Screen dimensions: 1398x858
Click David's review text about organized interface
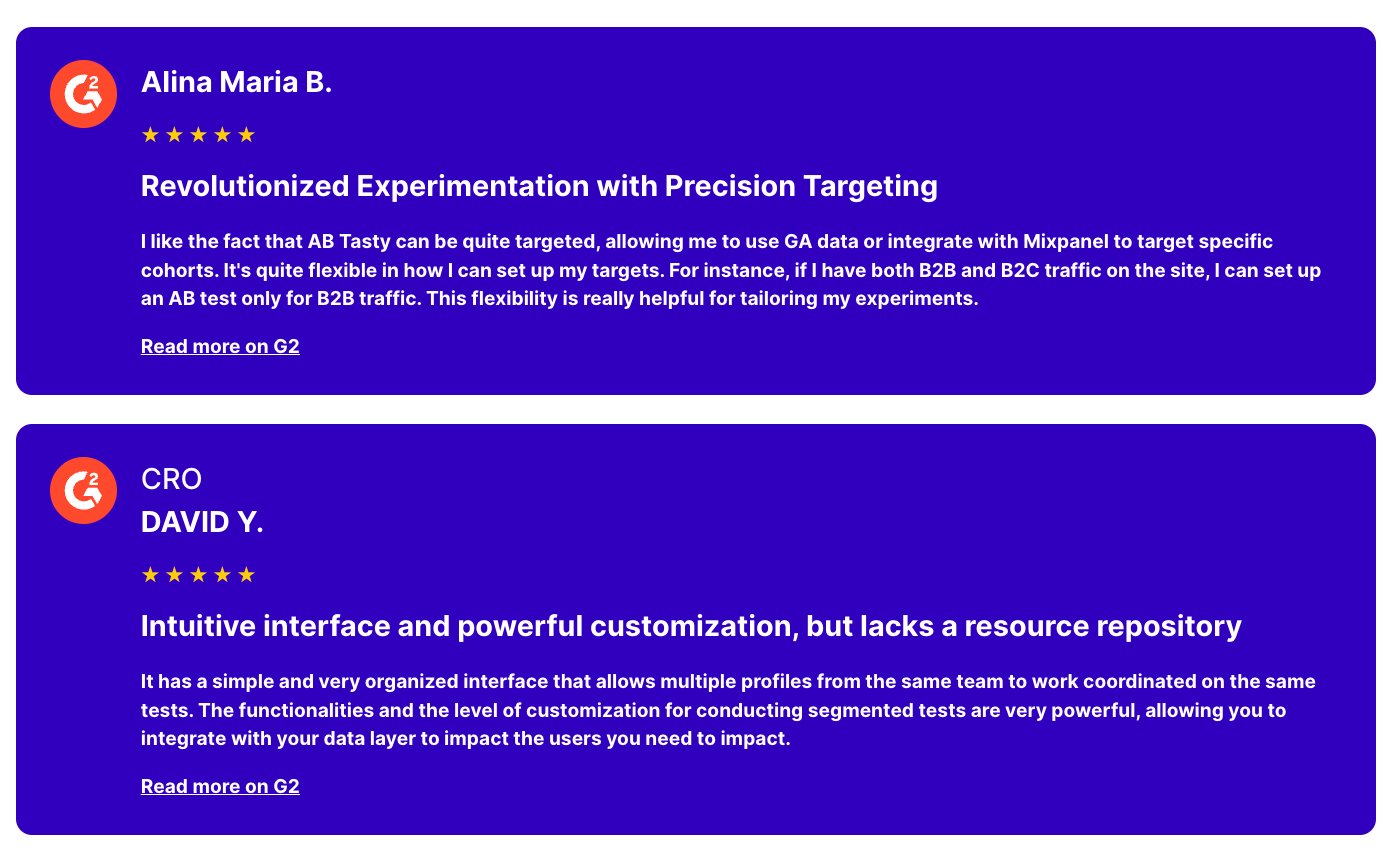[728, 711]
